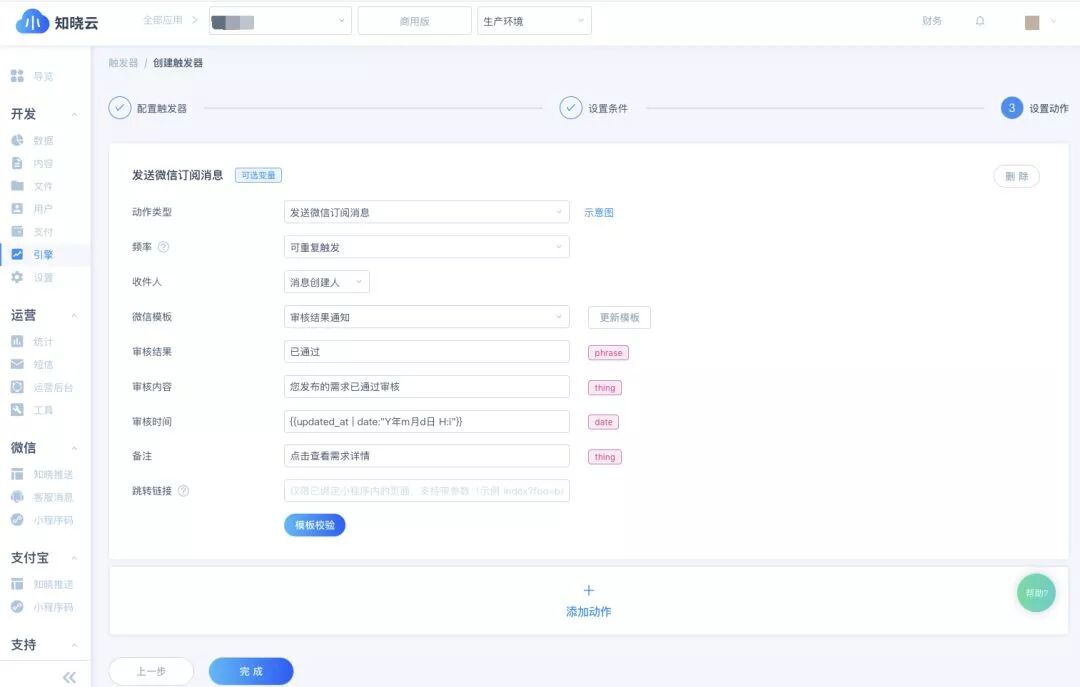This screenshot has width=1080, height=687.
Task: Open the green 帮助 help bubble
Action: [x=1036, y=593]
